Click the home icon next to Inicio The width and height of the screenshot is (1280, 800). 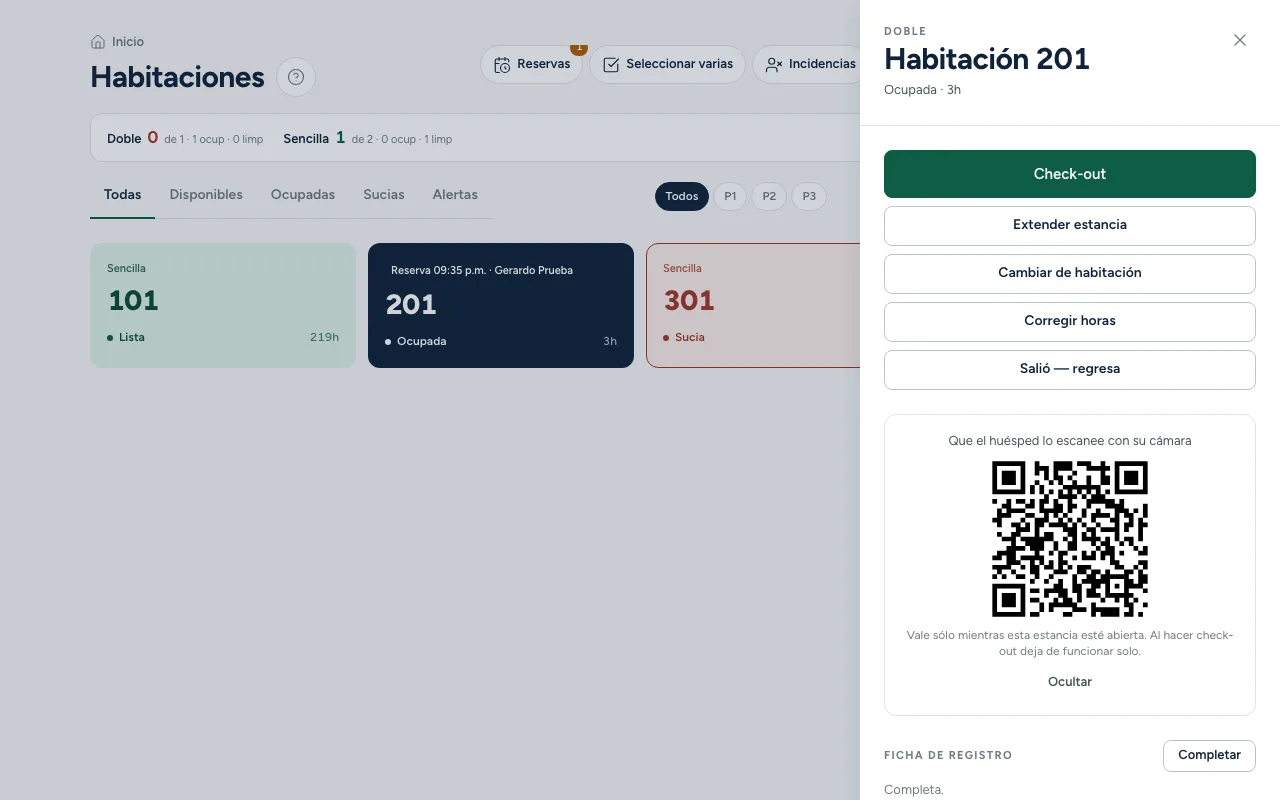click(x=98, y=42)
